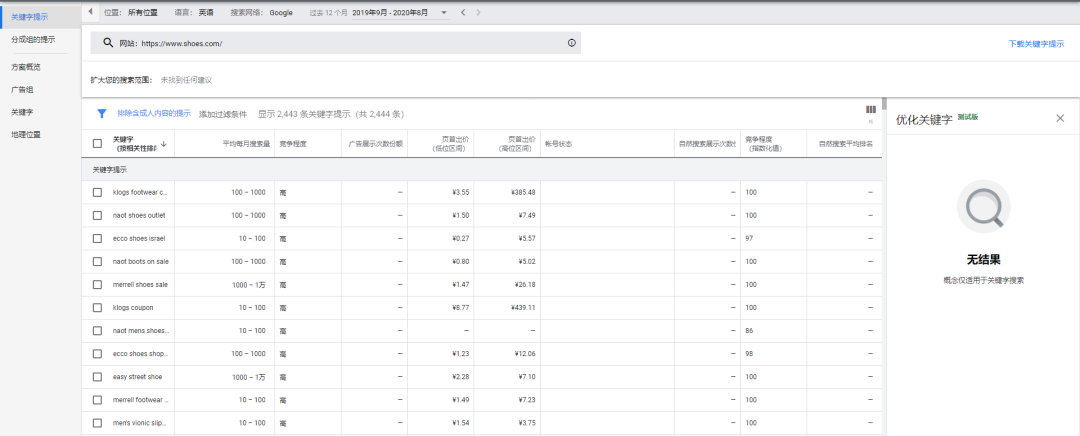Screen dimensions: 1080x436
Task: Click 排除含成人内容的提示 filter link
Action: 154,113
